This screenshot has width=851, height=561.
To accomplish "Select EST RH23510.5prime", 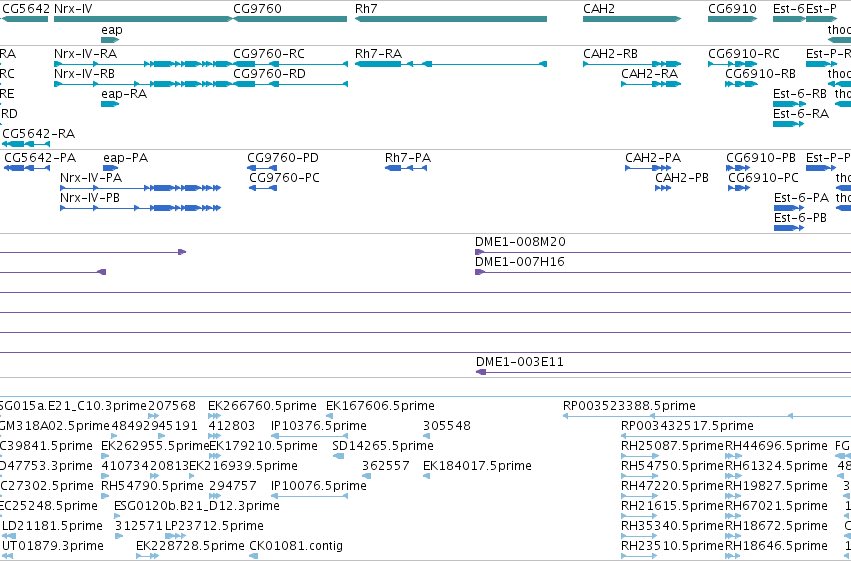I will click(639, 556).
